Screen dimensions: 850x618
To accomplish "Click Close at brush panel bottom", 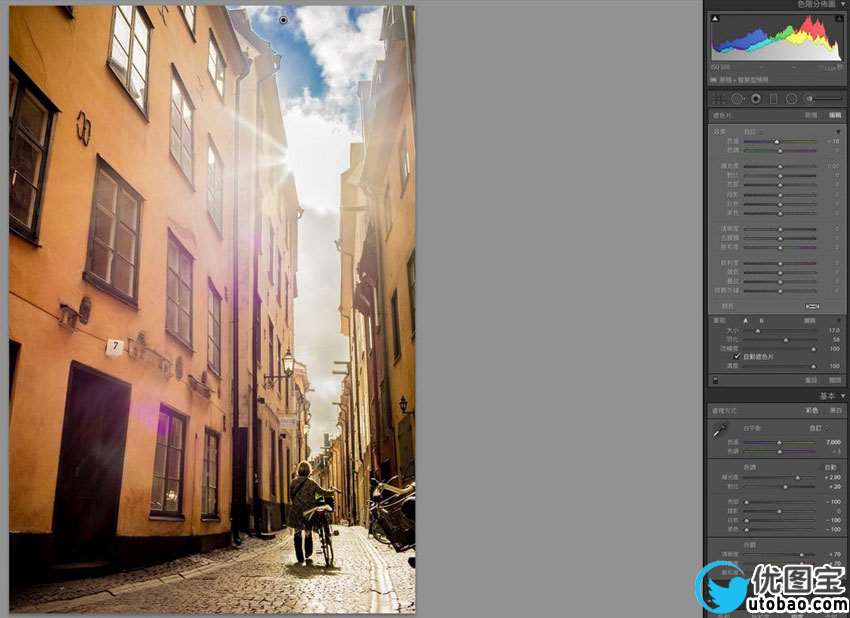I will (x=835, y=380).
